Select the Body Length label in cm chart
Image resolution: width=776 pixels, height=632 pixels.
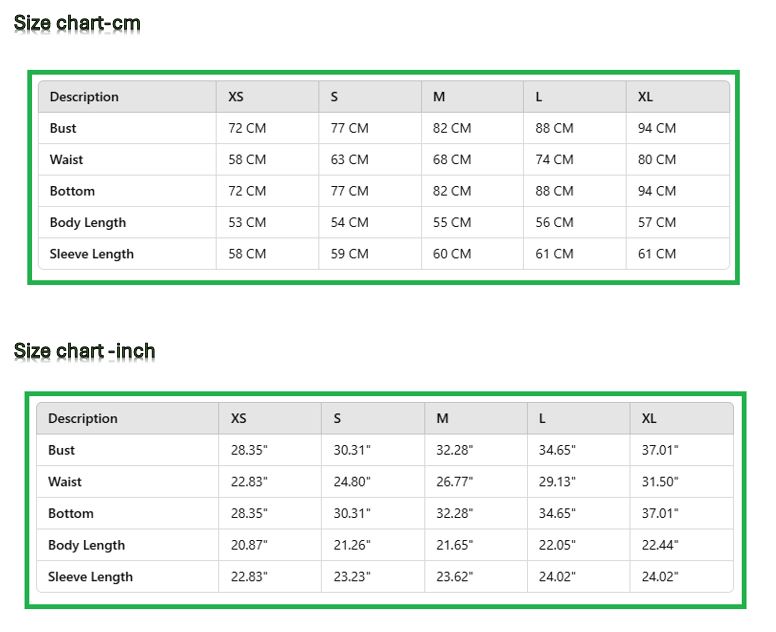point(88,223)
